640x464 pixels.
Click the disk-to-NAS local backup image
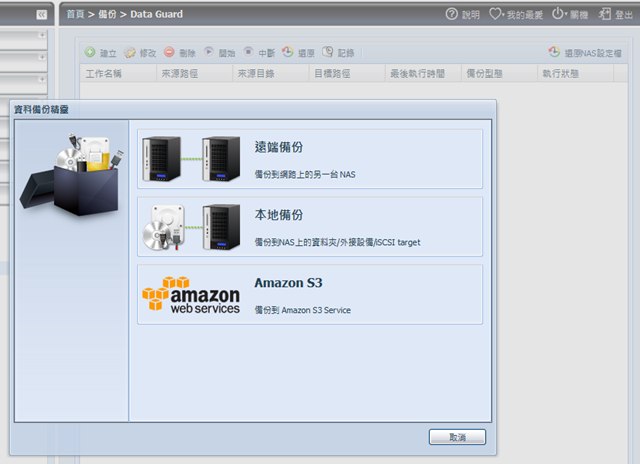tap(191, 227)
